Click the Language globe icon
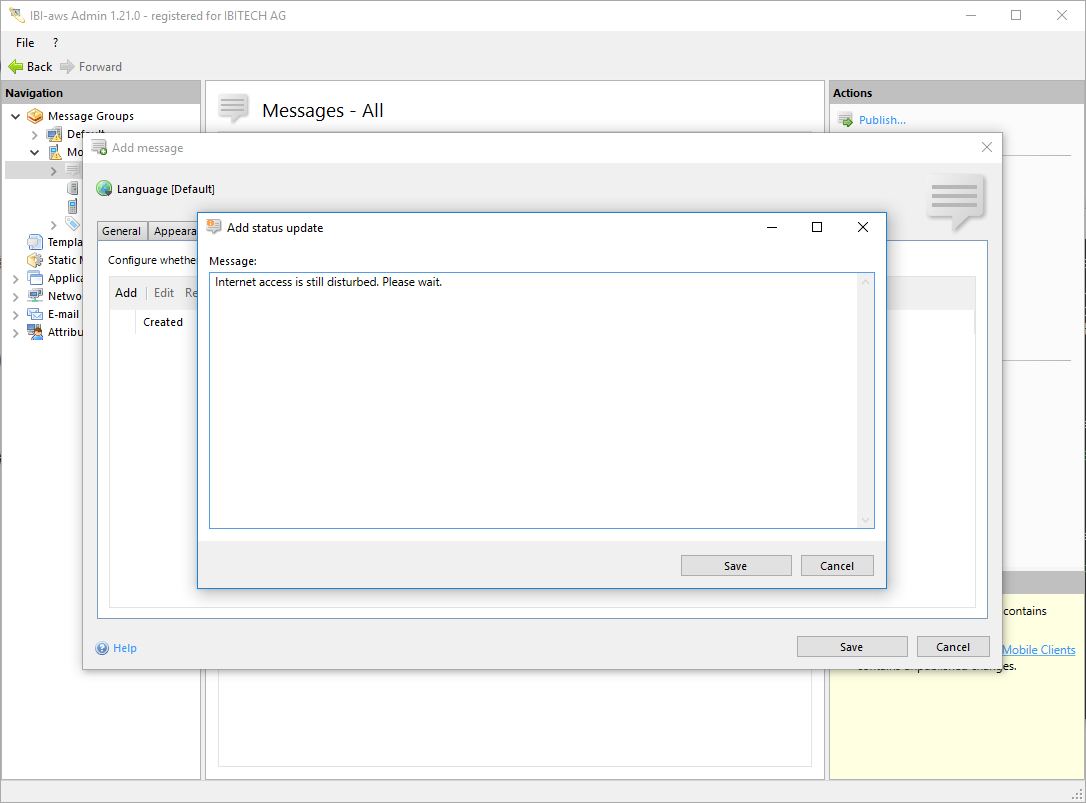Image resolution: width=1086 pixels, height=803 pixels. [104, 189]
